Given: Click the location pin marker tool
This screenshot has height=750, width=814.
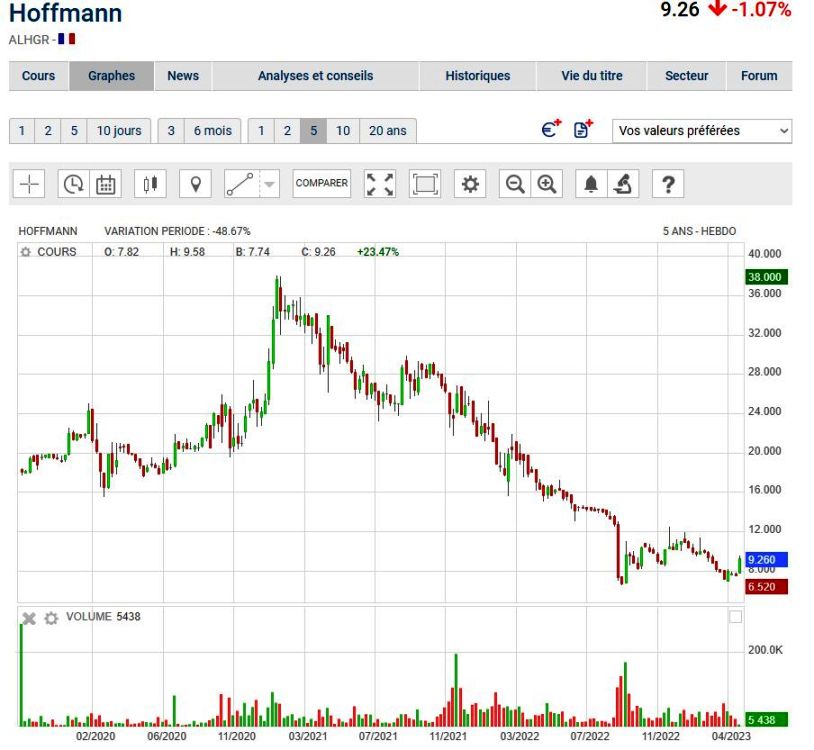Looking at the screenshot, I should pyautogui.click(x=195, y=184).
